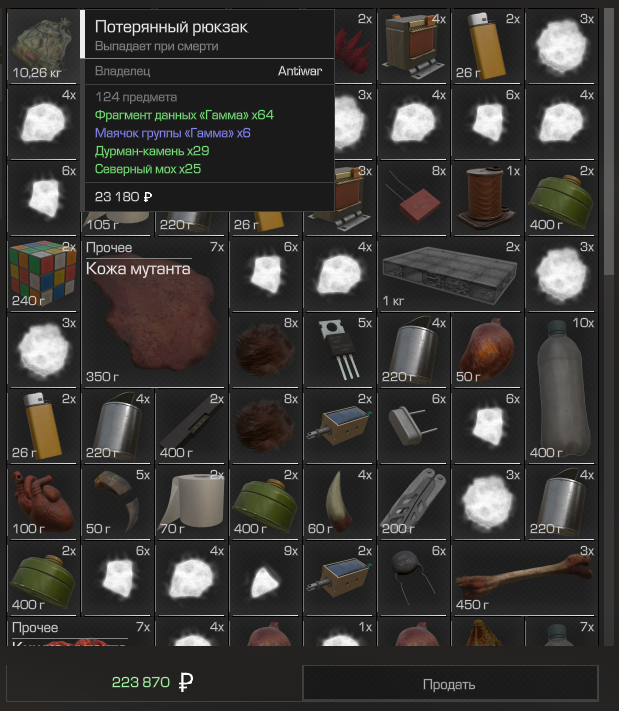Select the Кожа мутанта item, 350 г
This screenshot has height=711, width=619.
tap(155, 312)
